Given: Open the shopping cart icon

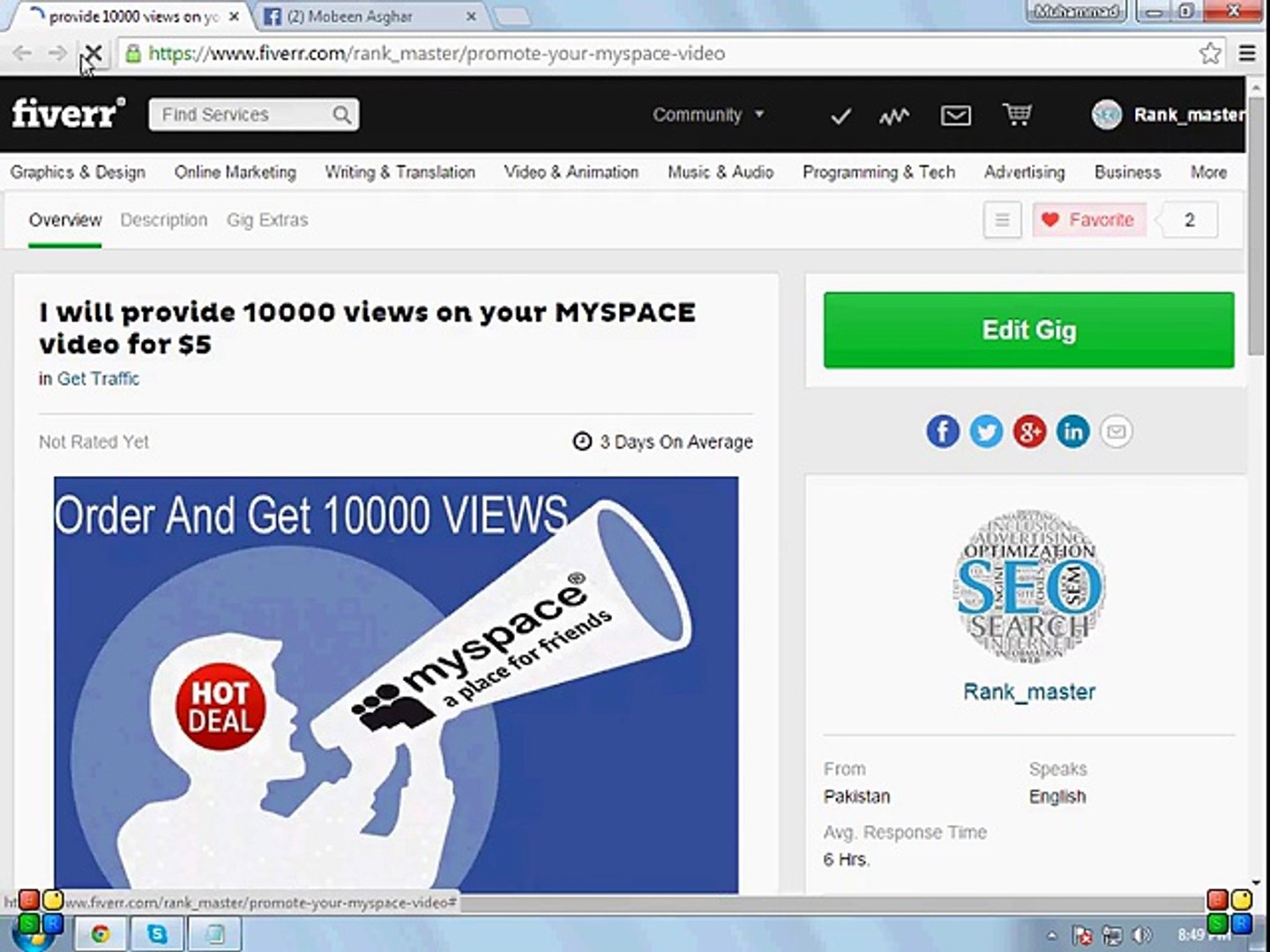Looking at the screenshot, I should coord(1017,114).
